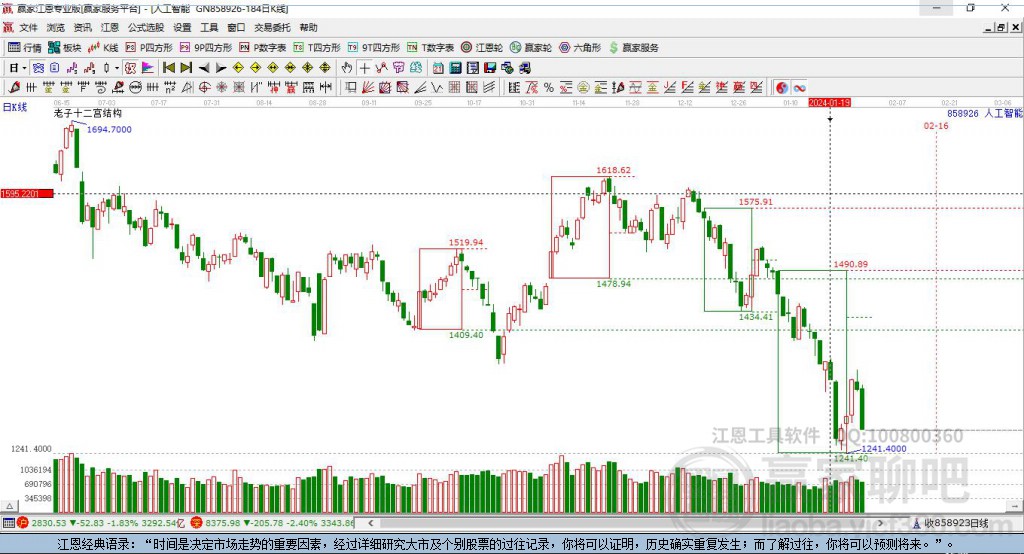Open the 文件 menu
This screenshot has height=554, width=1024.
[28, 27]
